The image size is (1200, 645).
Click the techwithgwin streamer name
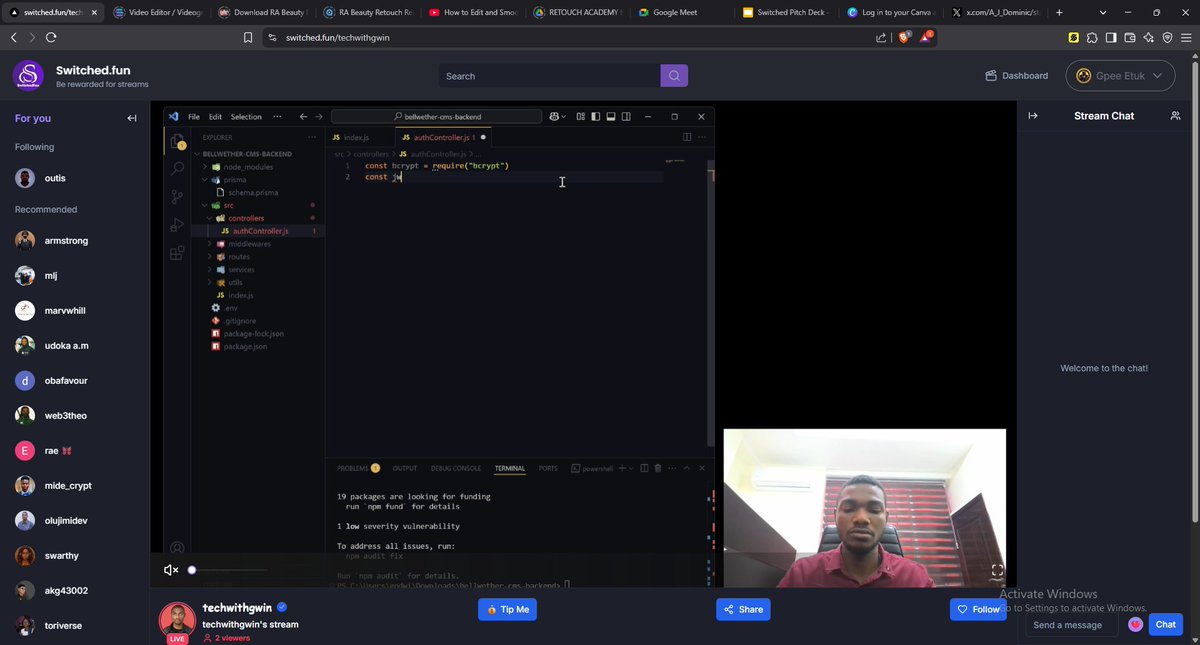tap(237, 607)
